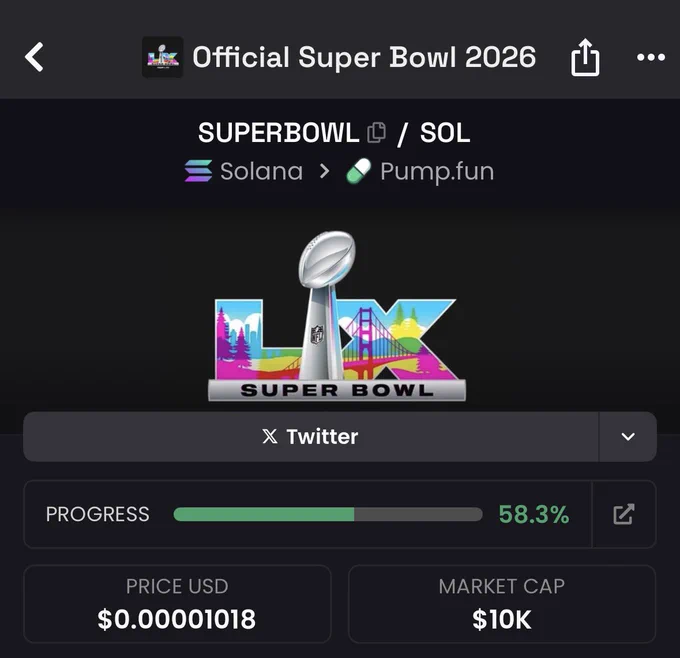The image size is (680, 658).
Task: Click the green bonding progress bar
Action: 328,514
